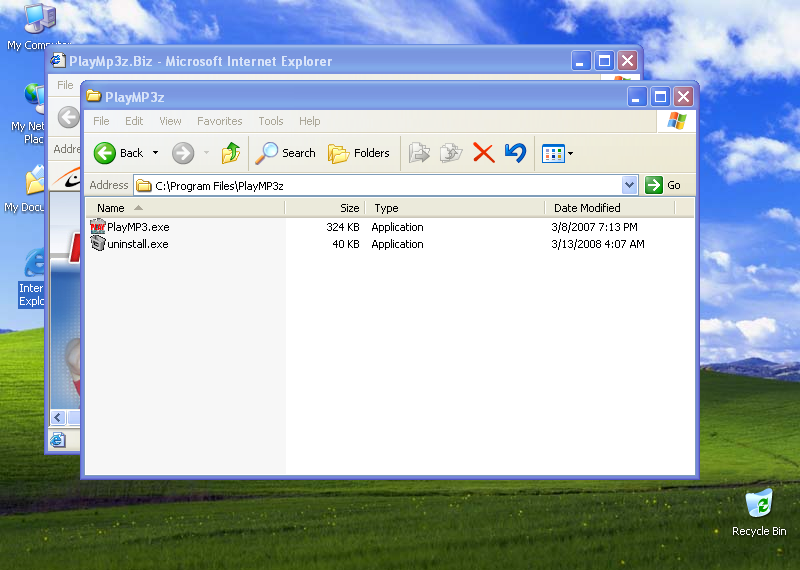Click the IE icon in Internet Explorer title bar
This screenshot has width=800, height=570.
(x=58, y=60)
